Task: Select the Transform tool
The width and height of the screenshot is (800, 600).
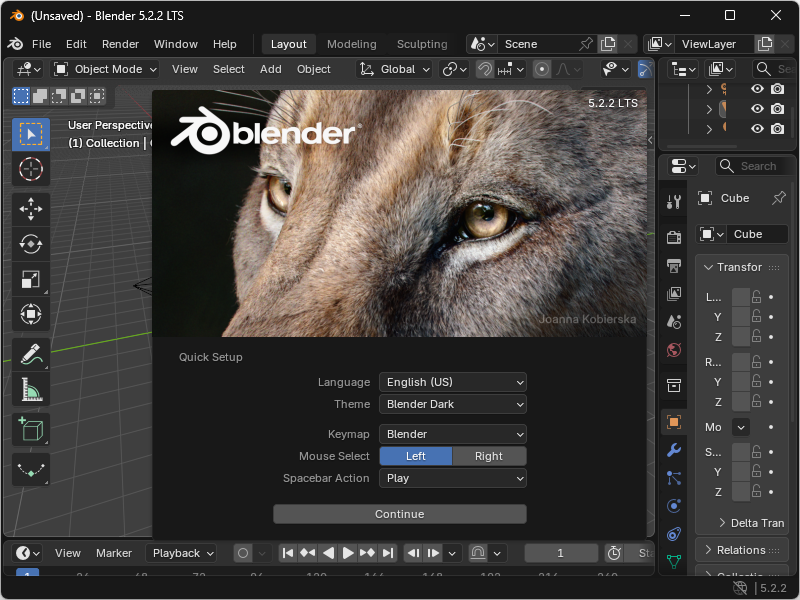Action: pyautogui.click(x=31, y=314)
